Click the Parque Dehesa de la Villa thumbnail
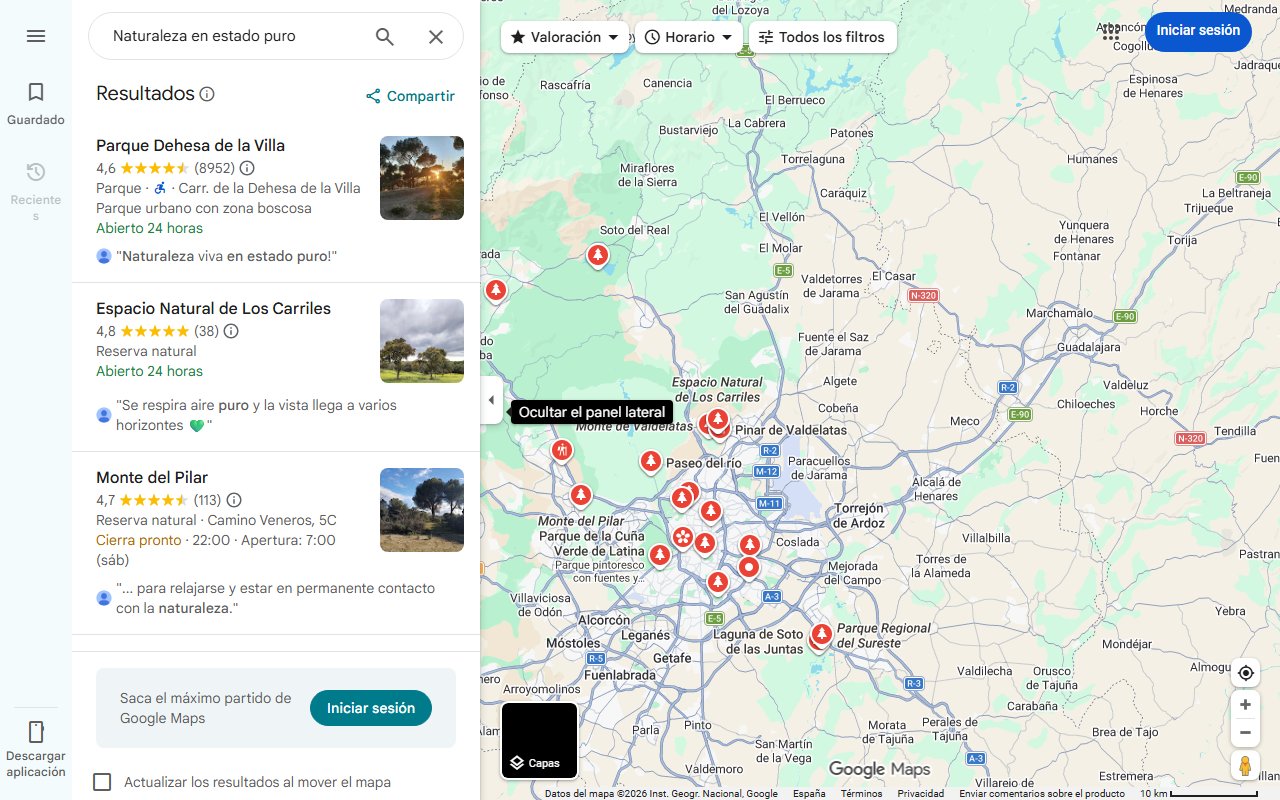The height and width of the screenshot is (800, 1280). pos(421,178)
